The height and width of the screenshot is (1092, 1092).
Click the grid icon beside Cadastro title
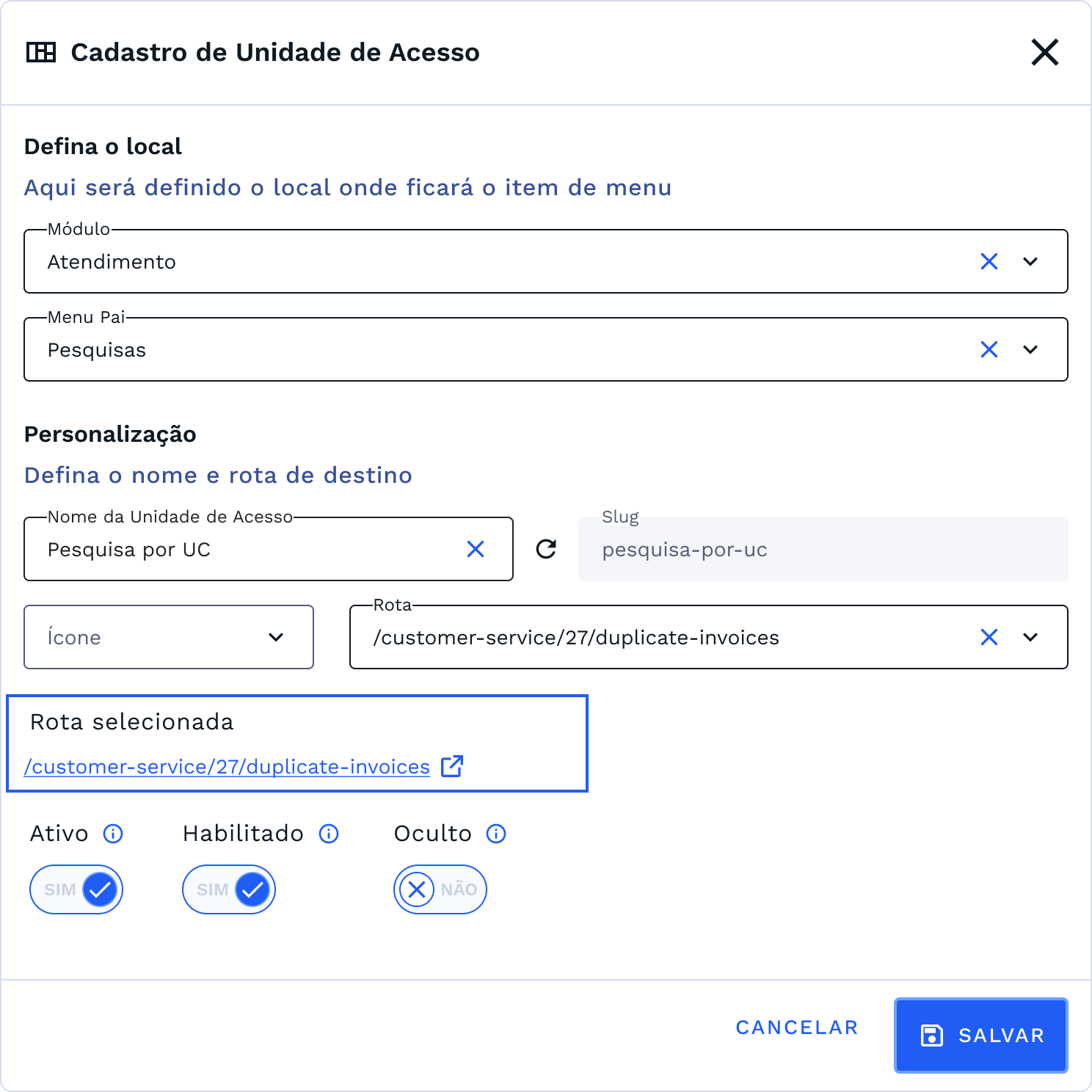click(42, 51)
